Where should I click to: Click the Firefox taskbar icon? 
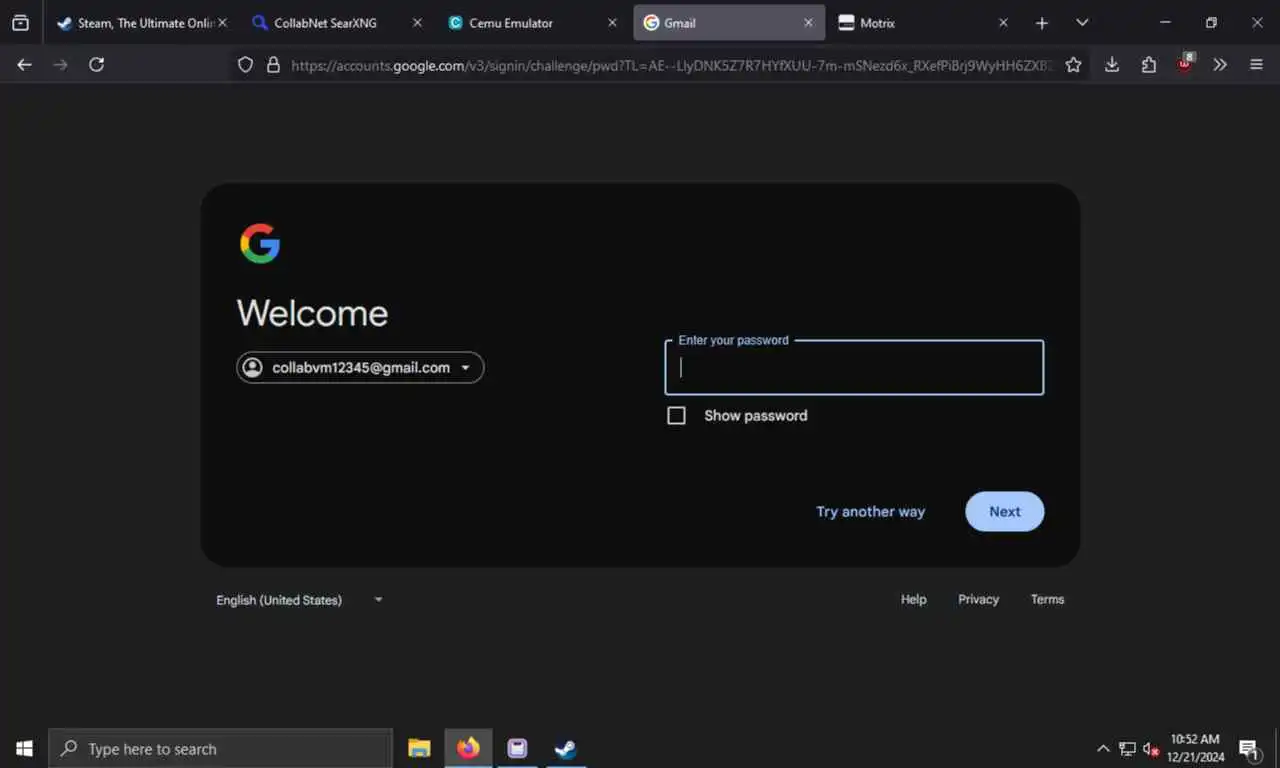click(x=468, y=749)
